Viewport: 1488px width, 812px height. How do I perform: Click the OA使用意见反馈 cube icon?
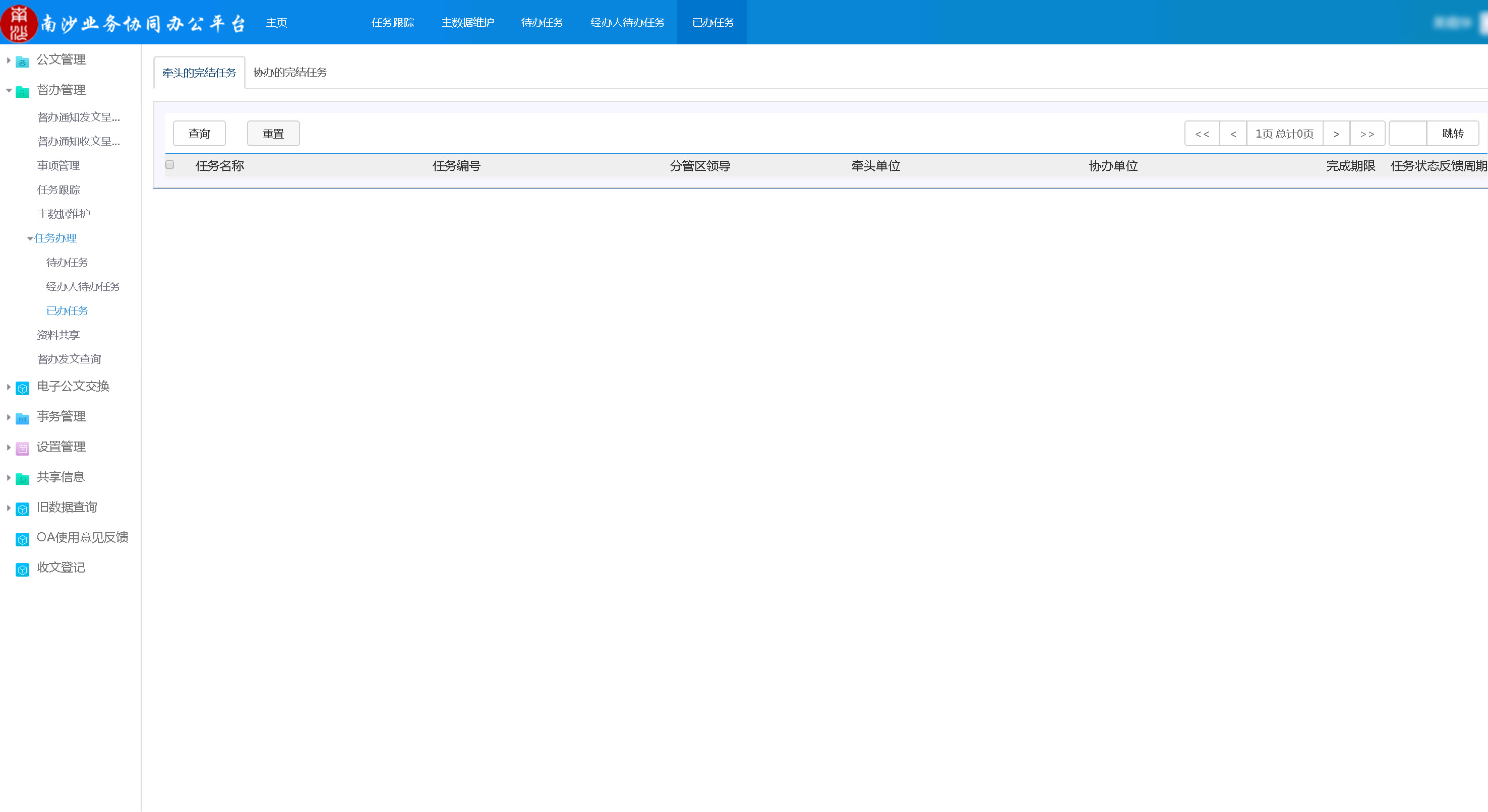[23, 539]
